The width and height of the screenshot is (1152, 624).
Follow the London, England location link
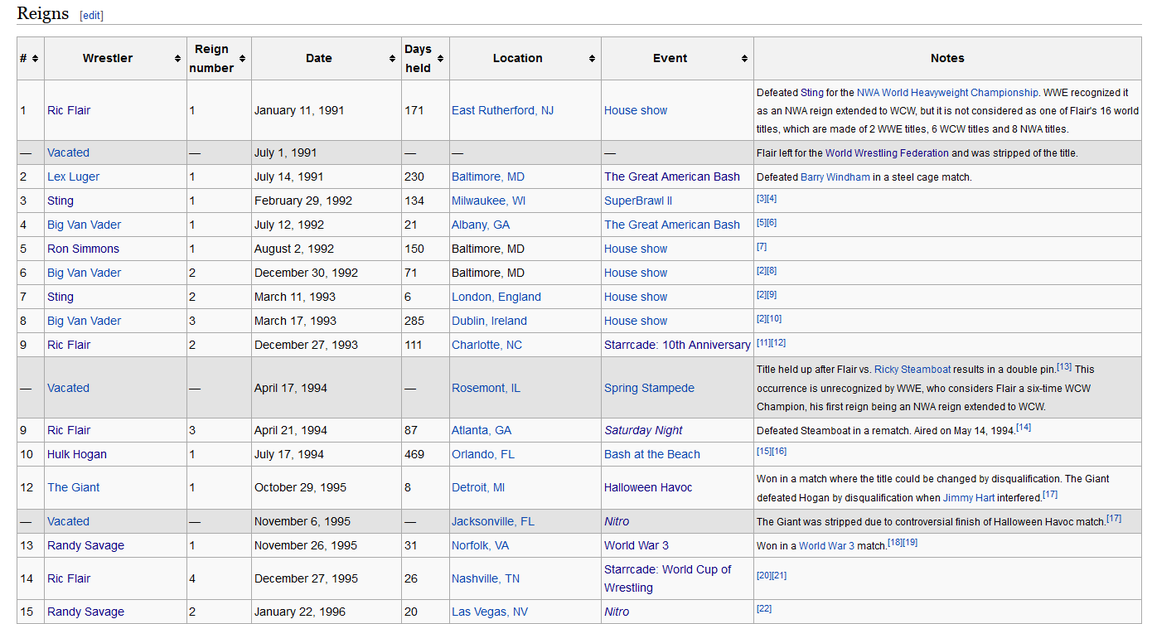[496, 297]
